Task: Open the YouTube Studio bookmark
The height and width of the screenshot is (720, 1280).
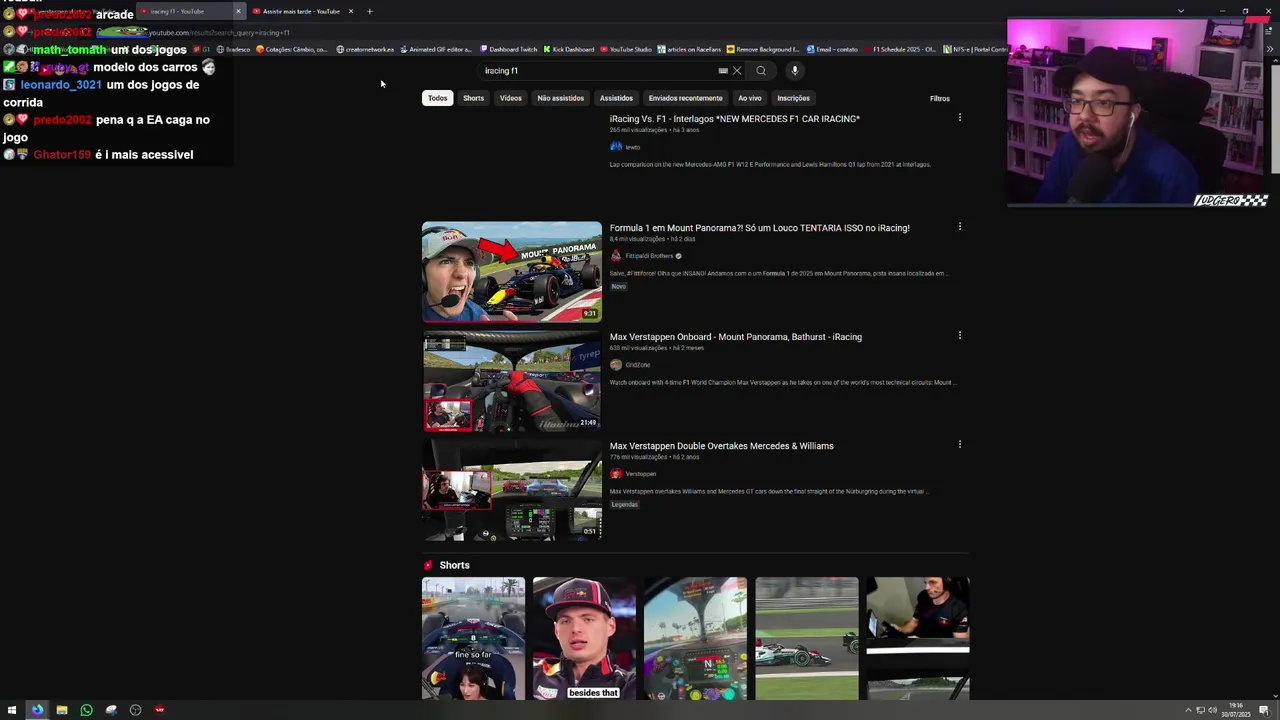Action: click(625, 49)
